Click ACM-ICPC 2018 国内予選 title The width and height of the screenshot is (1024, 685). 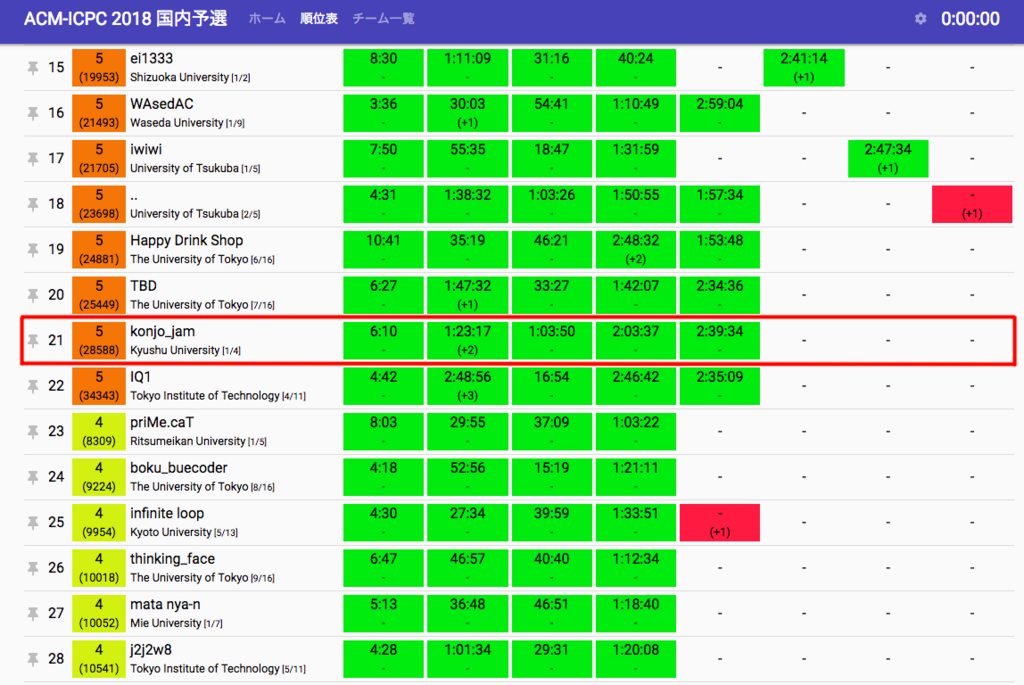coord(125,18)
